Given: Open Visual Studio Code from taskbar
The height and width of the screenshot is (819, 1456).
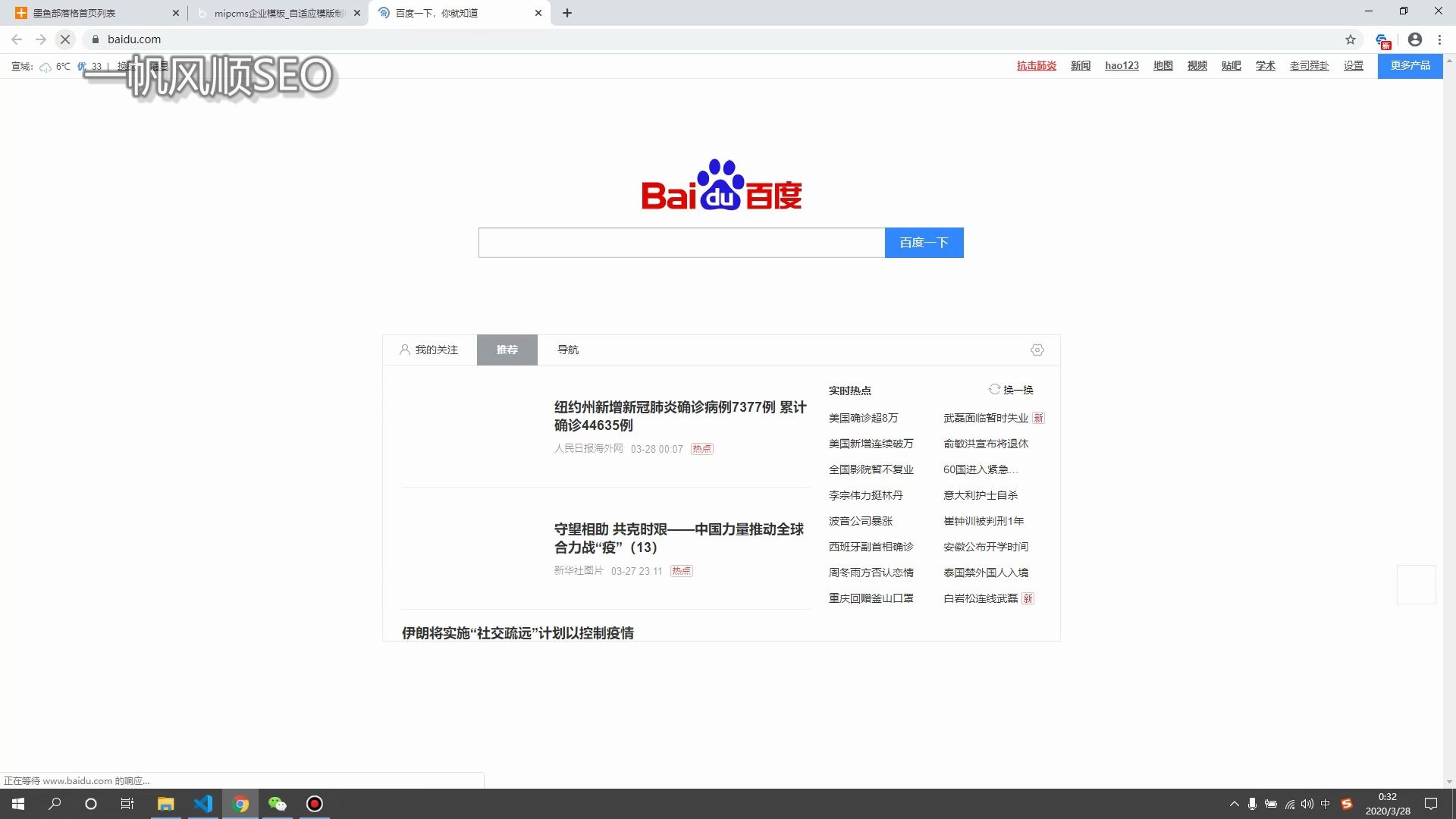Looking at the screenshot, I should click(202, 804).
